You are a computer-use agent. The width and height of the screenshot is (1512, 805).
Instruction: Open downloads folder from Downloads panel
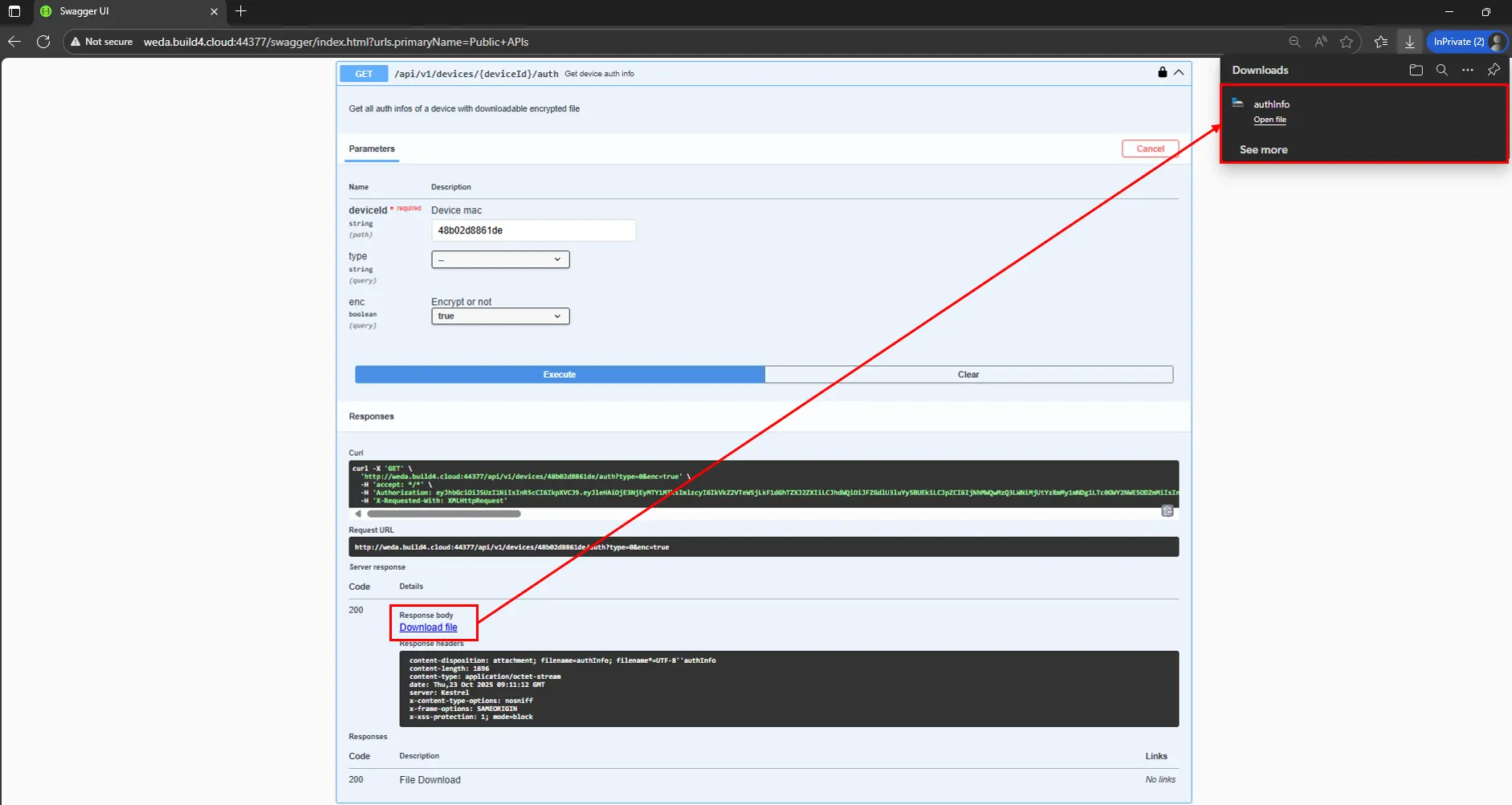pyautogui.click(x=1416, y=71)
